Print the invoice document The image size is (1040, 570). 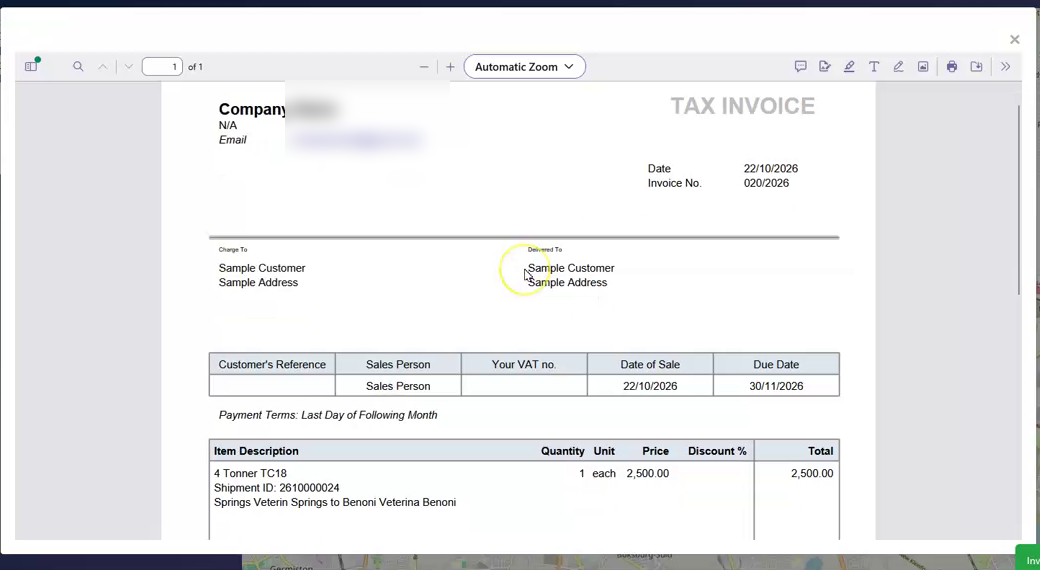point(952,66)
